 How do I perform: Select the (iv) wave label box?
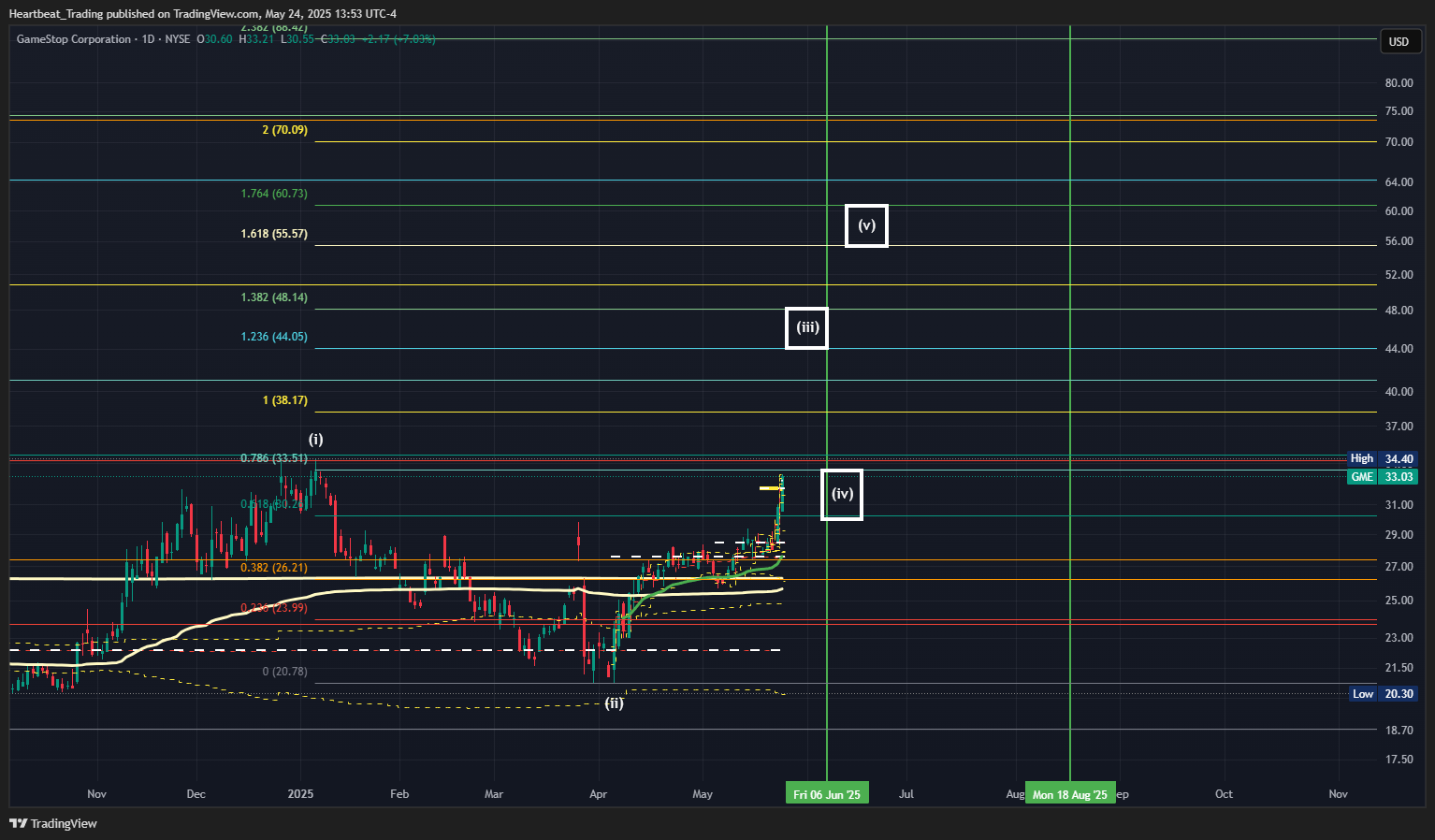[x=842, y=494]
